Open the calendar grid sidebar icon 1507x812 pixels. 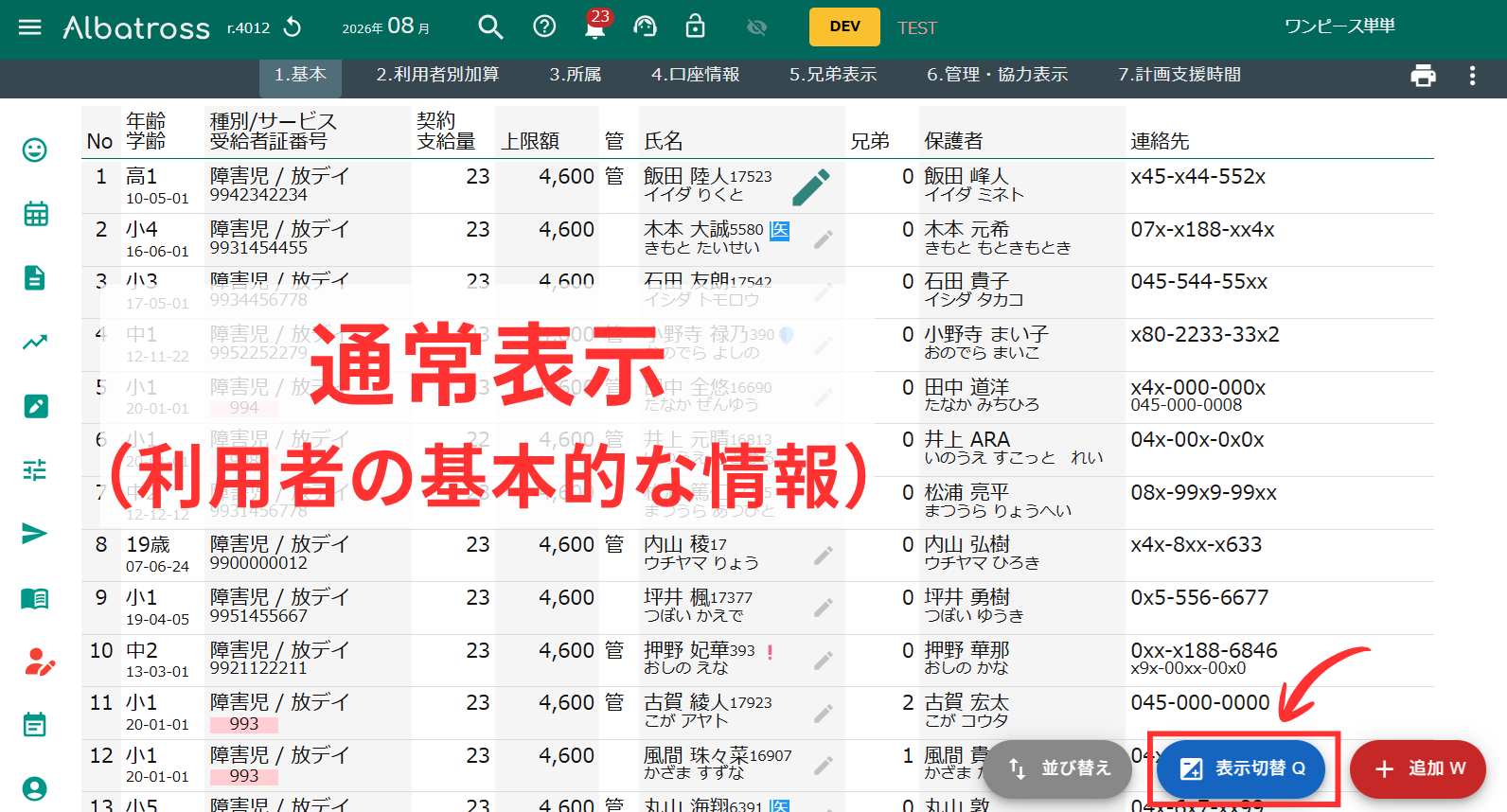[x=36, y=214]
